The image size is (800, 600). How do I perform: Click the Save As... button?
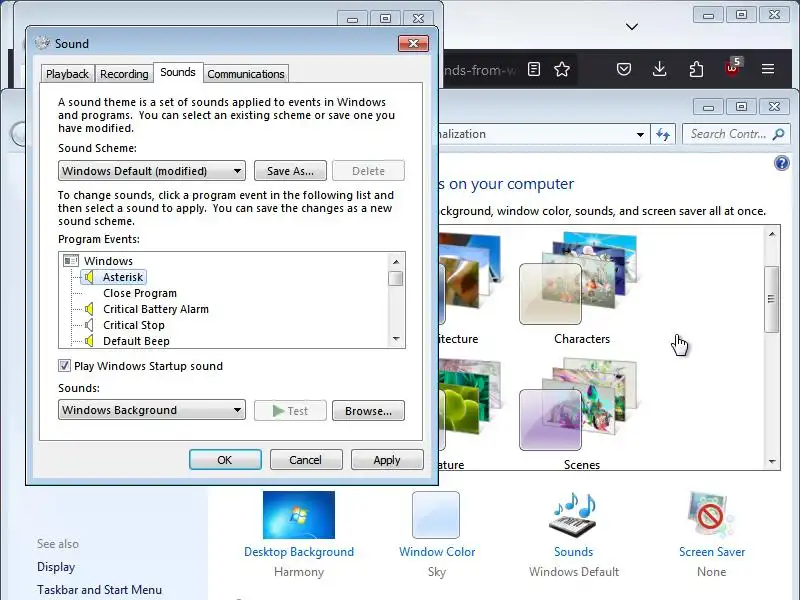tap(290, 171)
